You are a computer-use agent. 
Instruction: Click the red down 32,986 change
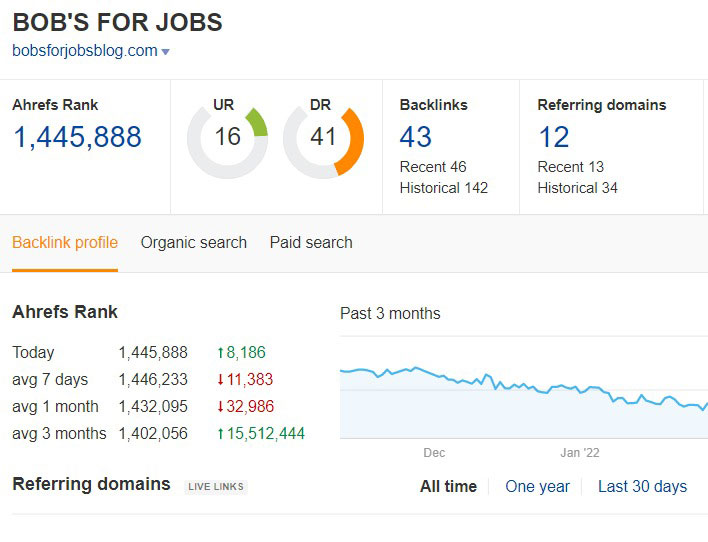click(x=245, y=406)
